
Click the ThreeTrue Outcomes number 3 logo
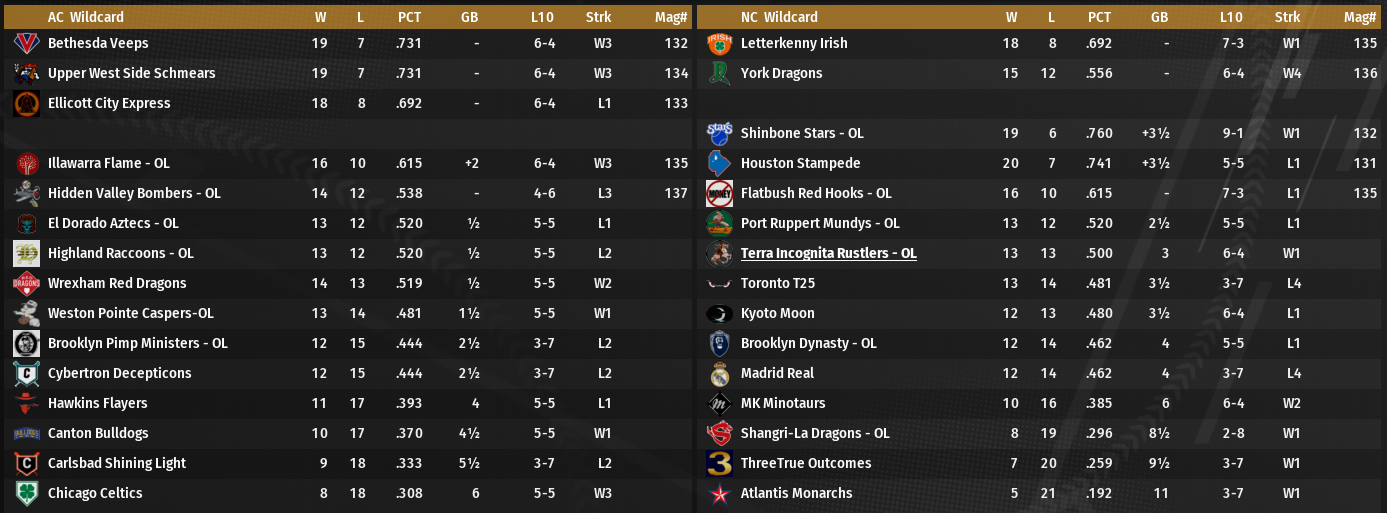tap(719, 463)
